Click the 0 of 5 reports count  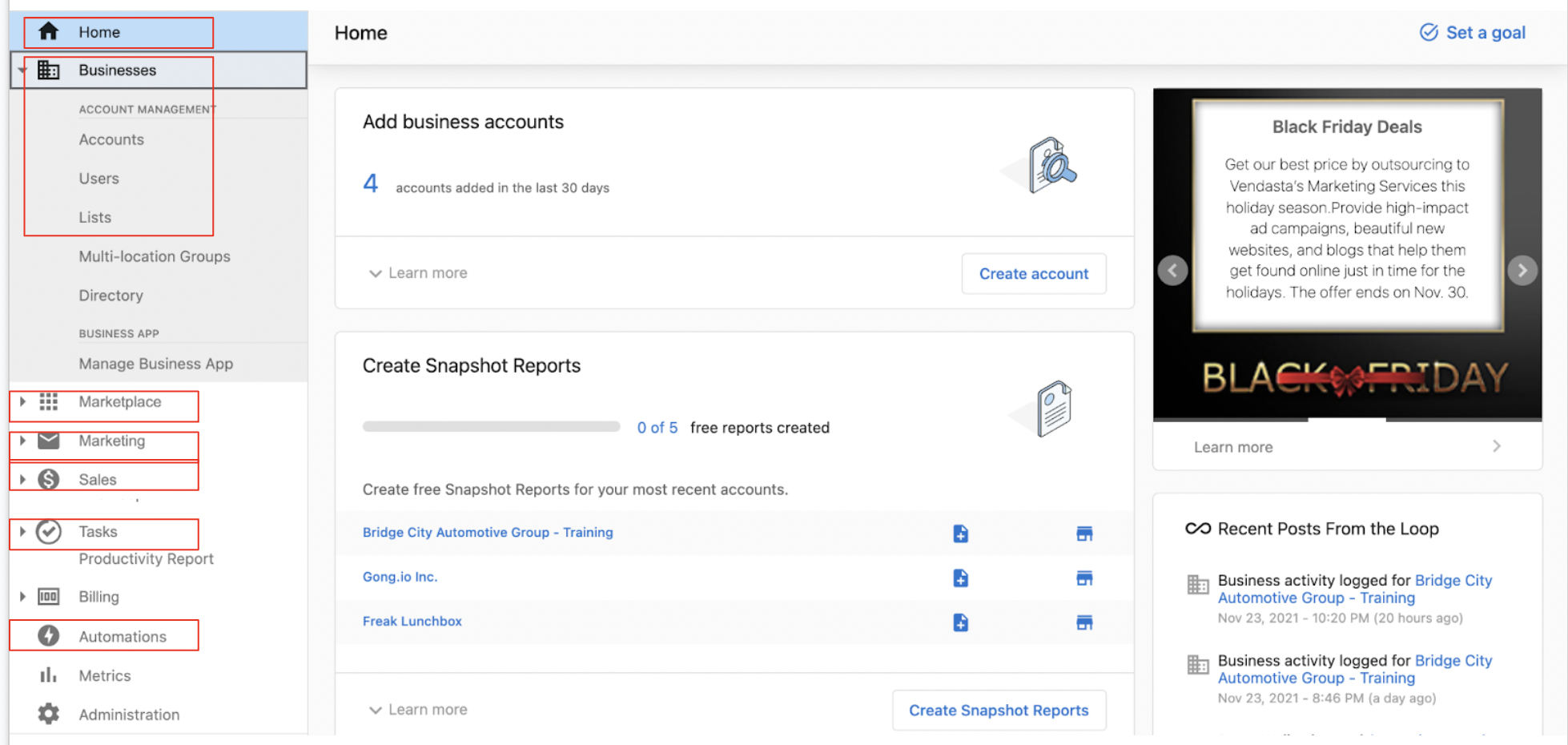pos(657,428)
